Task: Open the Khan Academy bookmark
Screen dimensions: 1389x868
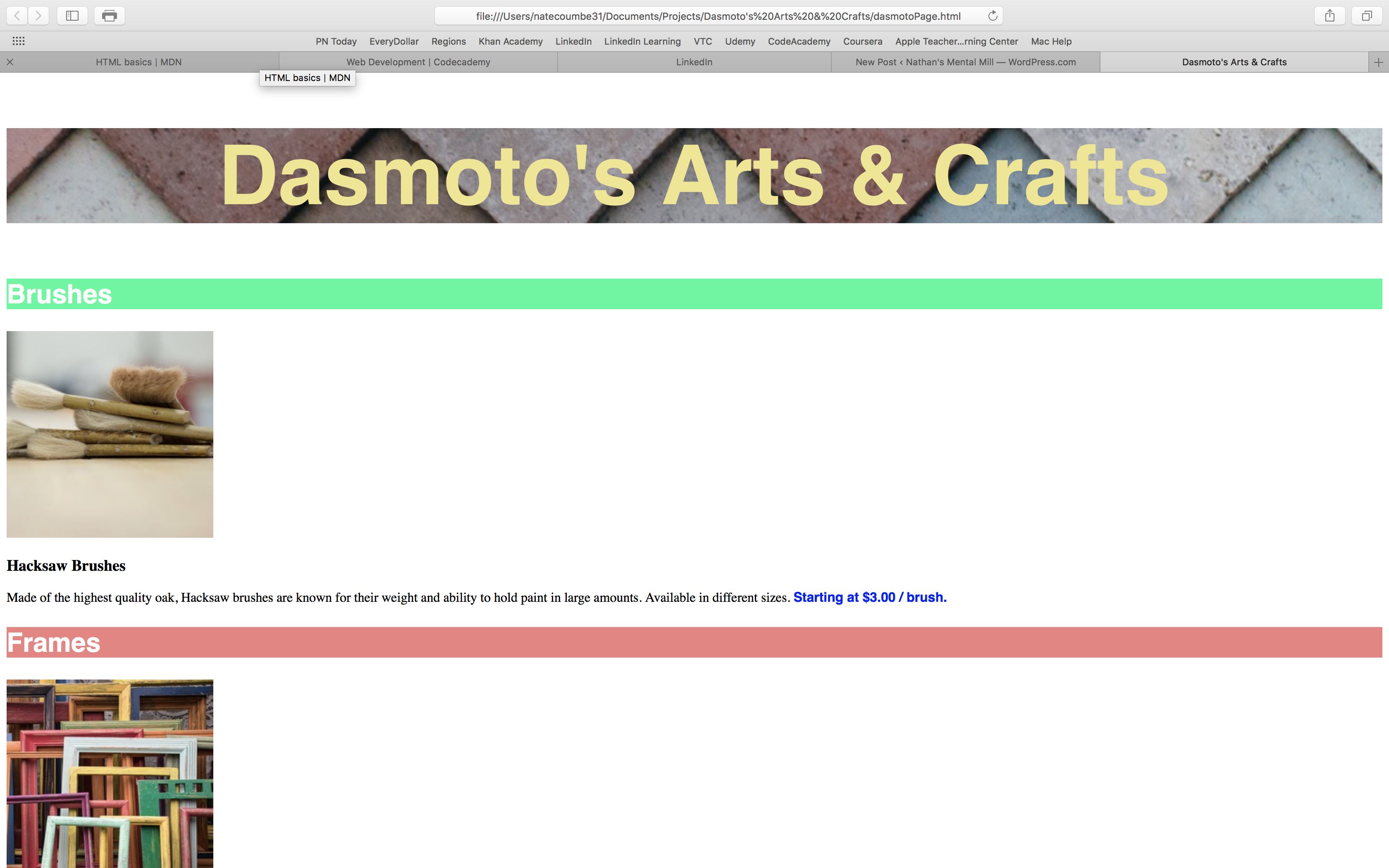Action: [x=510, y=41]
